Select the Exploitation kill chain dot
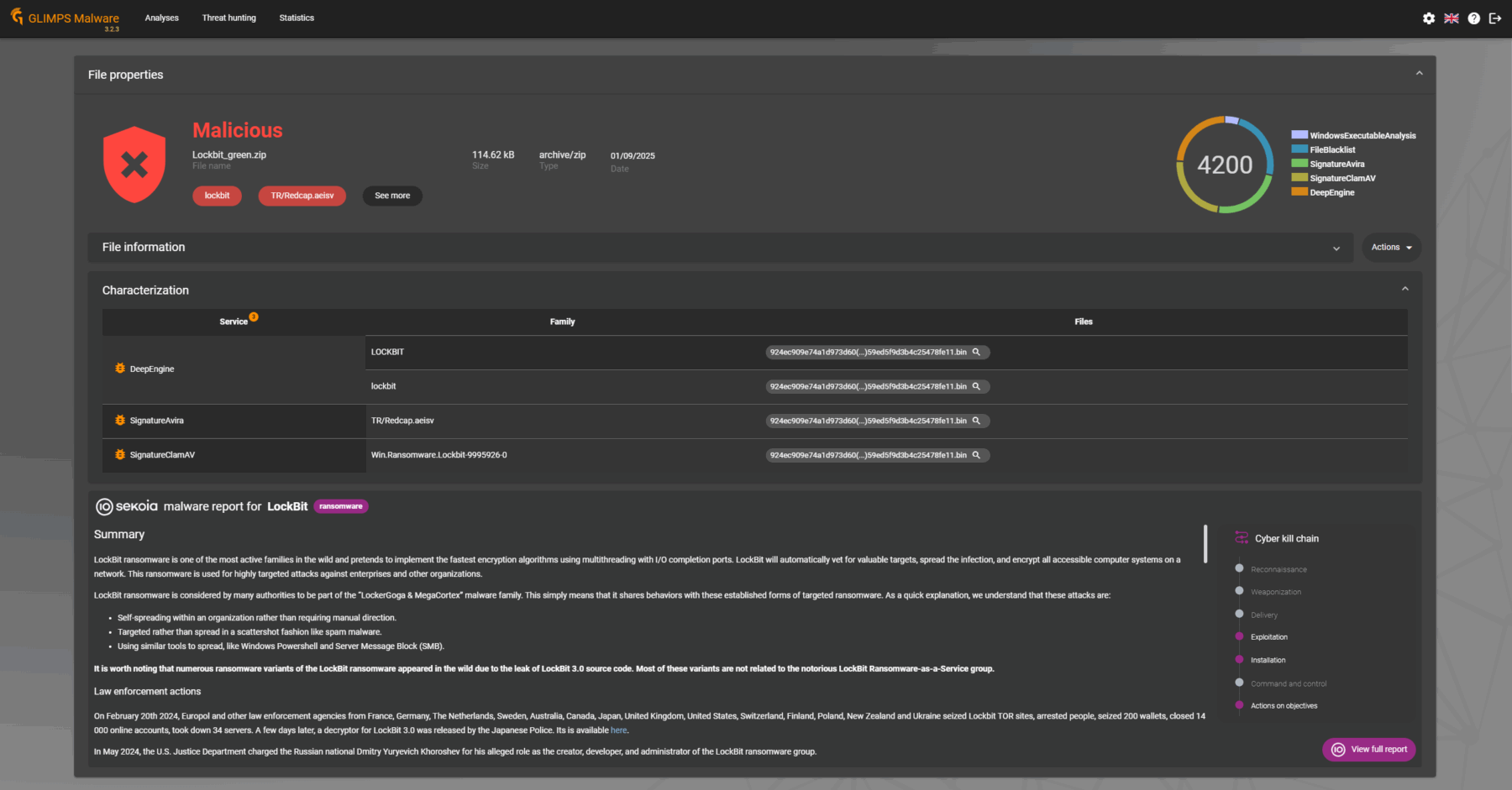Viewport: 1512px width, 790px height. coord(1239,636)
